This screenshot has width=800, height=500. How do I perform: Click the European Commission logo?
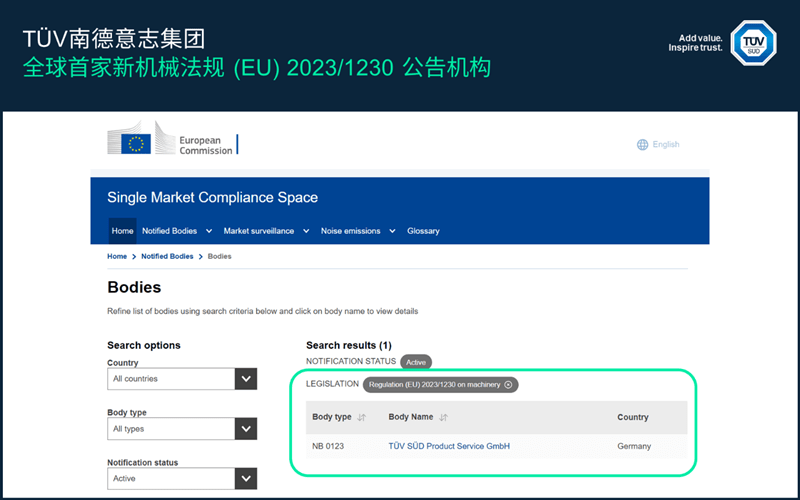pos(172,141)
